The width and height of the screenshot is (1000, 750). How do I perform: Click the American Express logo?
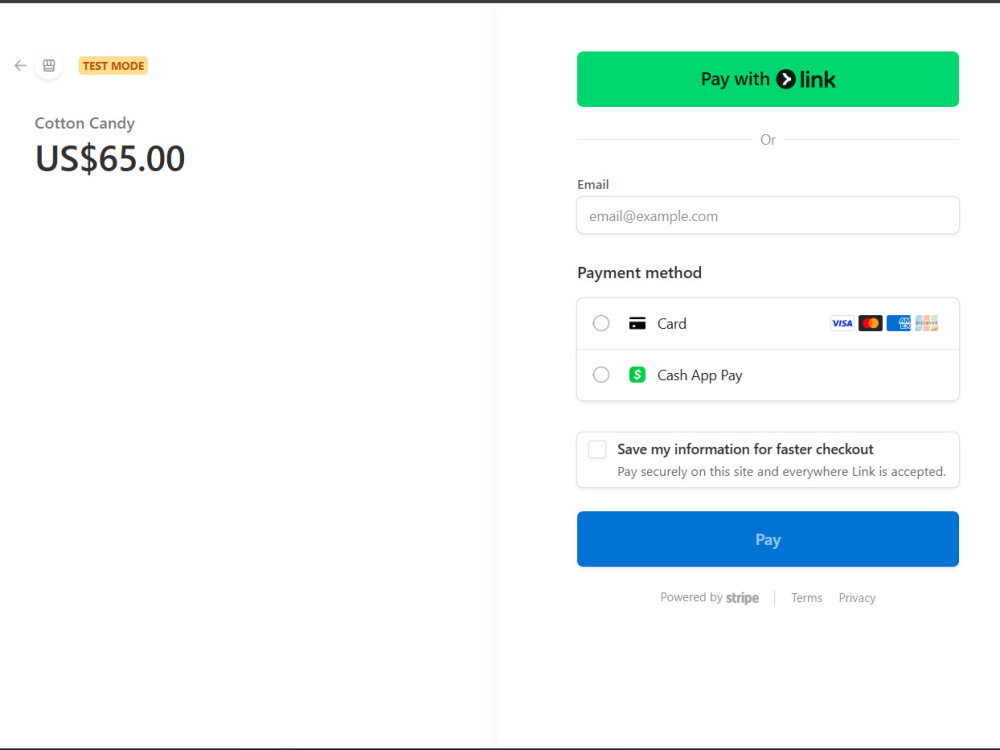898,323
